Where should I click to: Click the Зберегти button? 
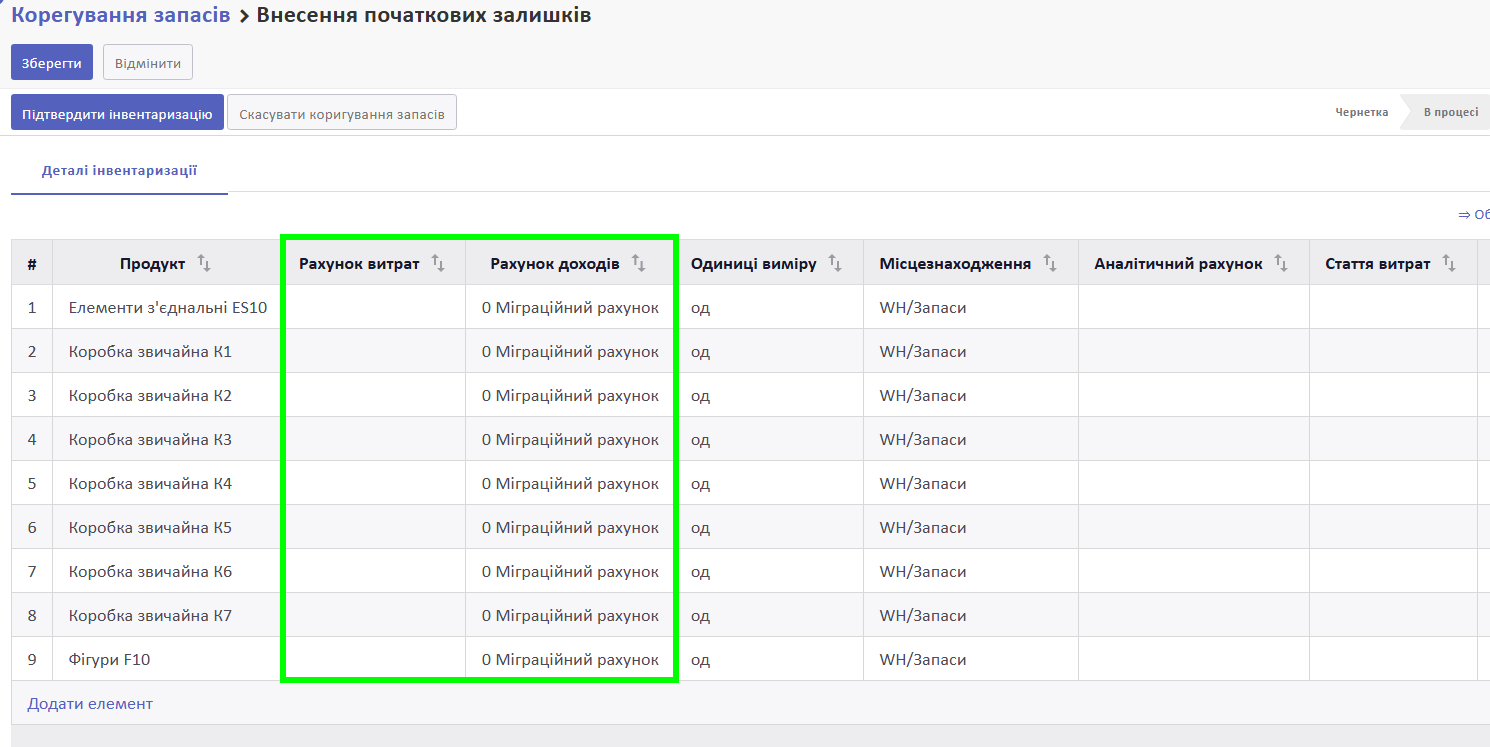coord(52,62)
